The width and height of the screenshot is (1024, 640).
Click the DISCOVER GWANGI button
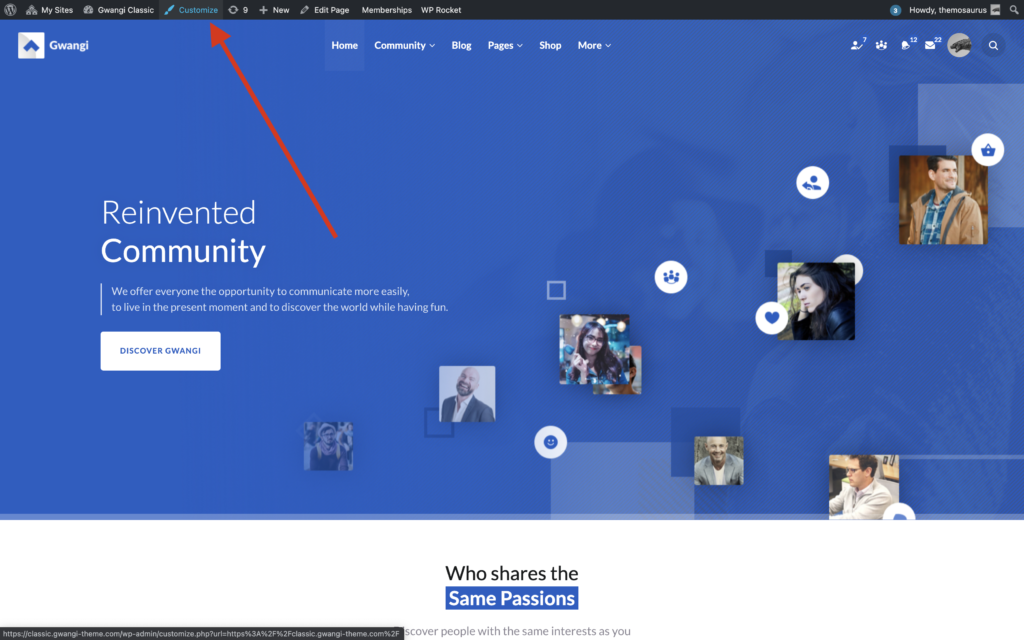[x=160, y=351]
